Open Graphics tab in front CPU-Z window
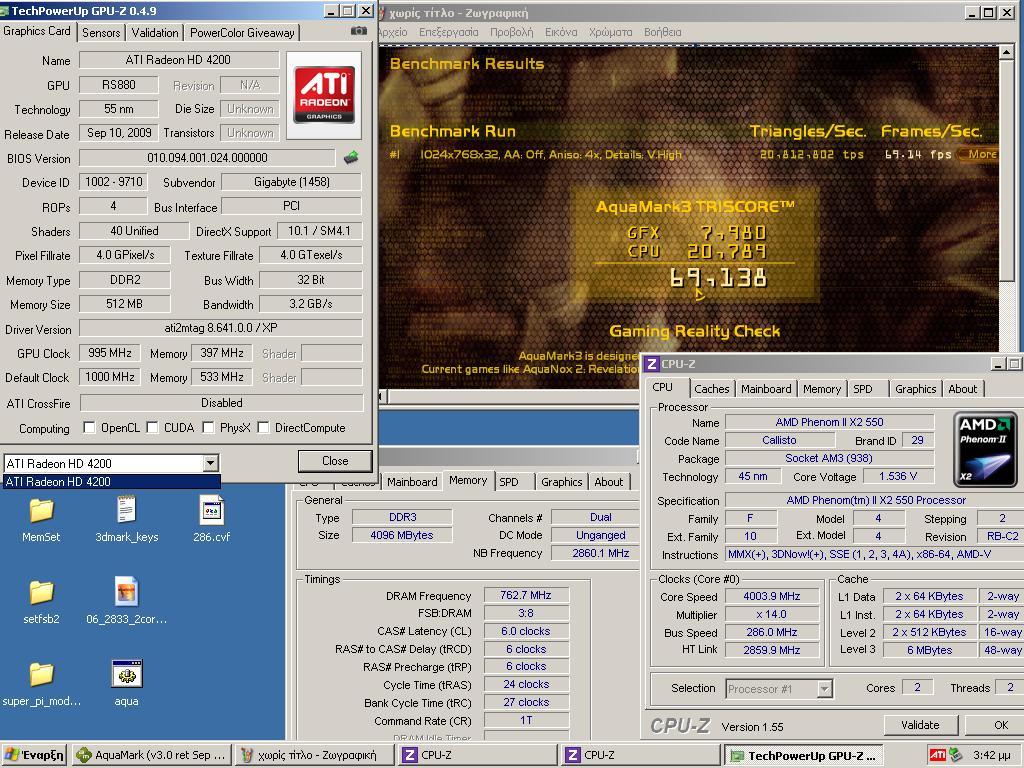1024x768 pixels. tap(916, 389)
